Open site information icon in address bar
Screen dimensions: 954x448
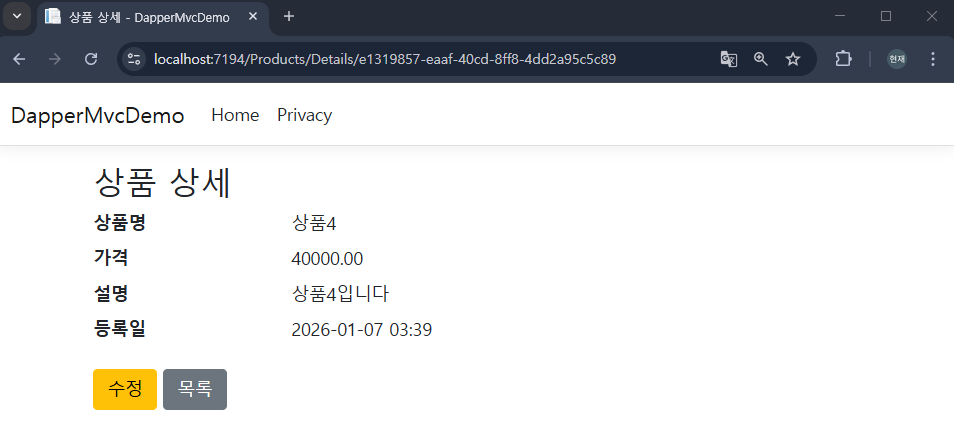pos(134,59)
